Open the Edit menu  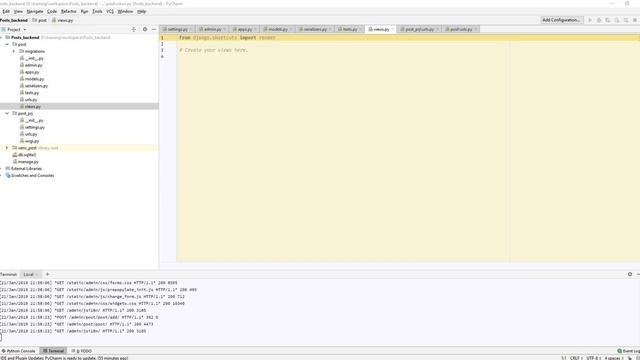[x=6, y=11]
